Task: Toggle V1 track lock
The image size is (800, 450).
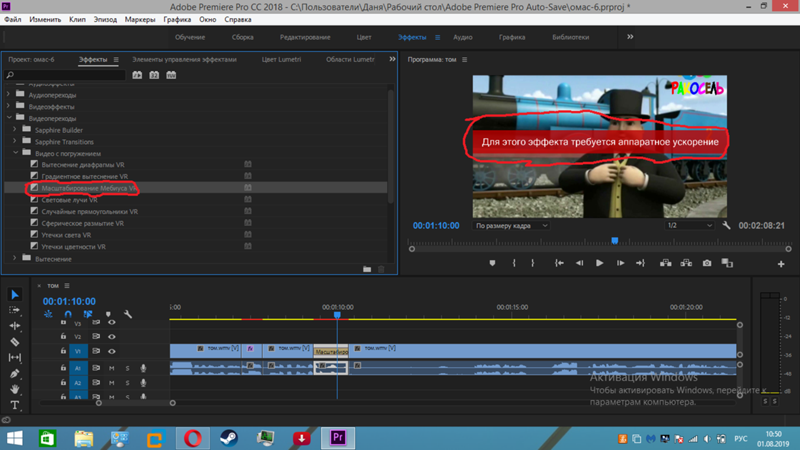Action: [63, 351]
